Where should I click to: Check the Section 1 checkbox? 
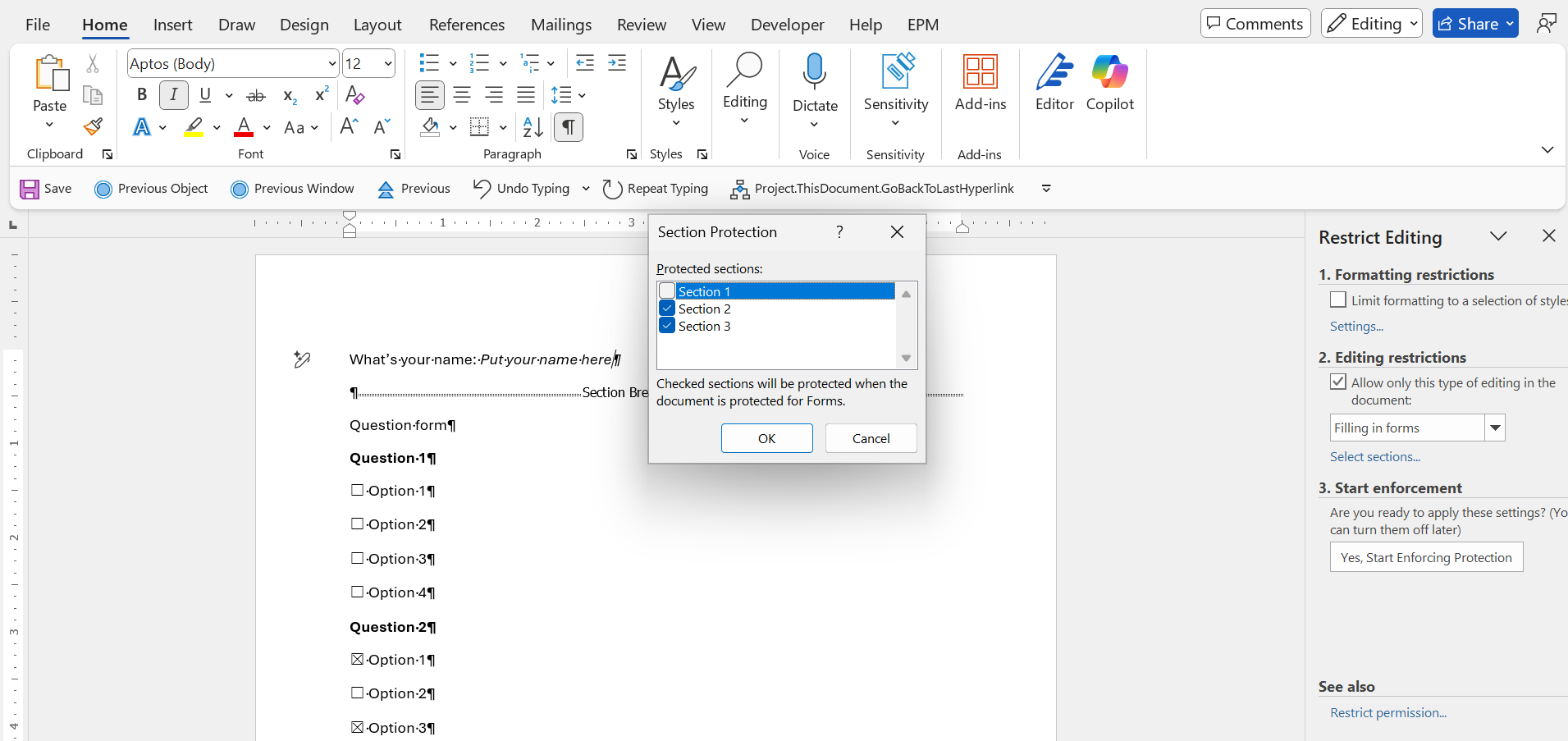667,291
